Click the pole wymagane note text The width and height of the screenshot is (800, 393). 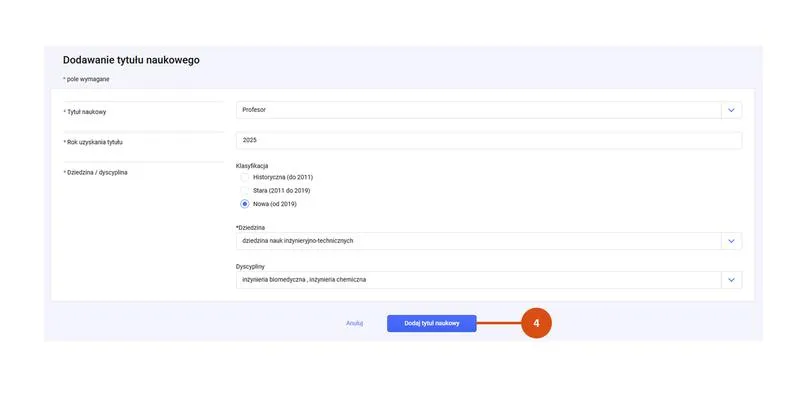86,79
